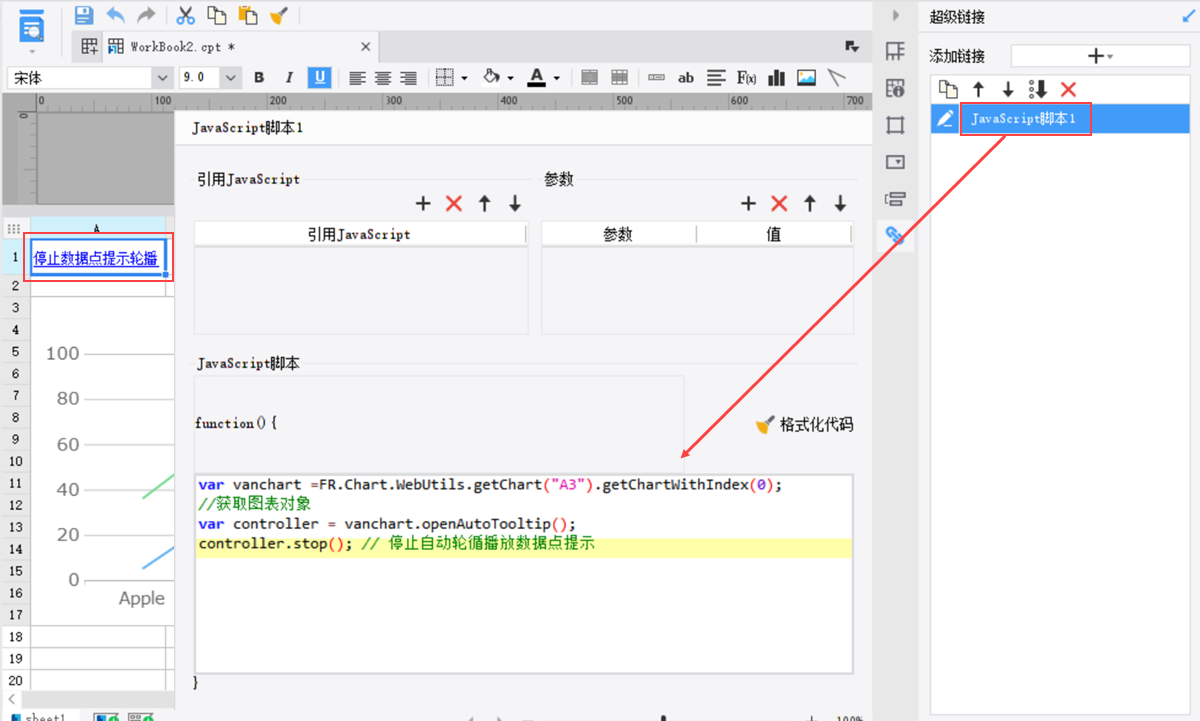Select row header 5 in spreadsheet
The height and width of the screenshot is (721, 1200).
15,352
